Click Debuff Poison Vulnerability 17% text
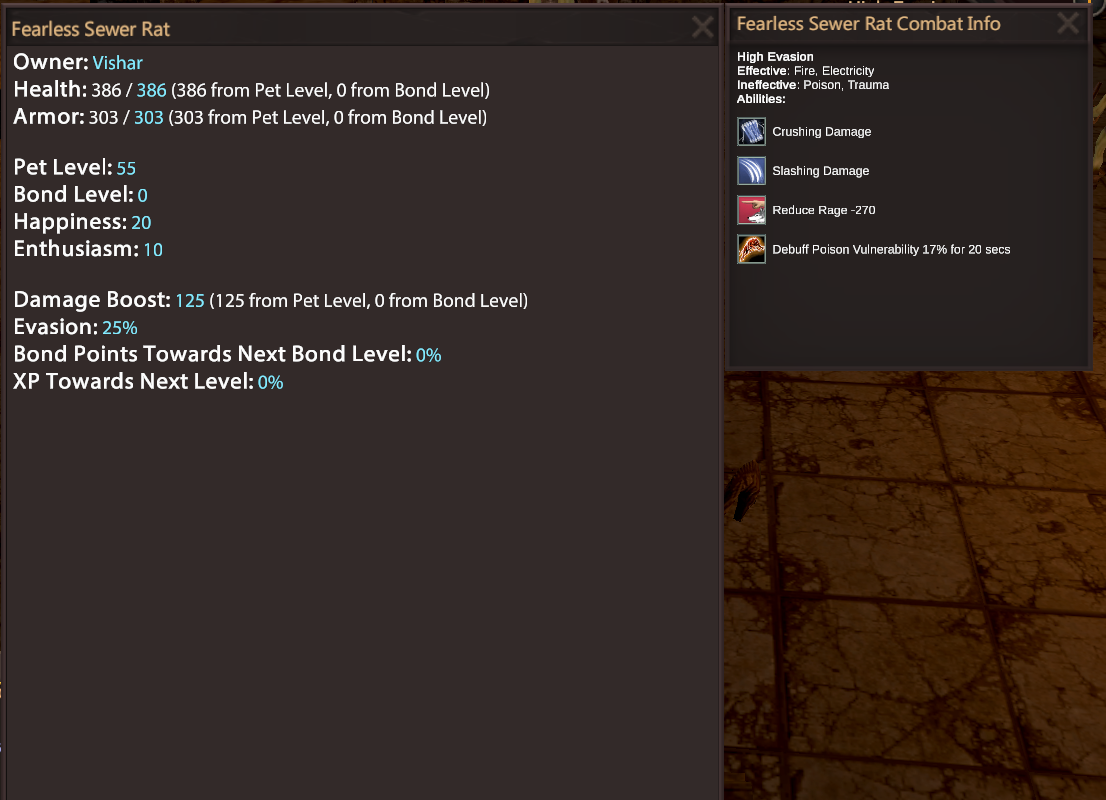Viewport: 1106px width, 800px height. point(891,250)
